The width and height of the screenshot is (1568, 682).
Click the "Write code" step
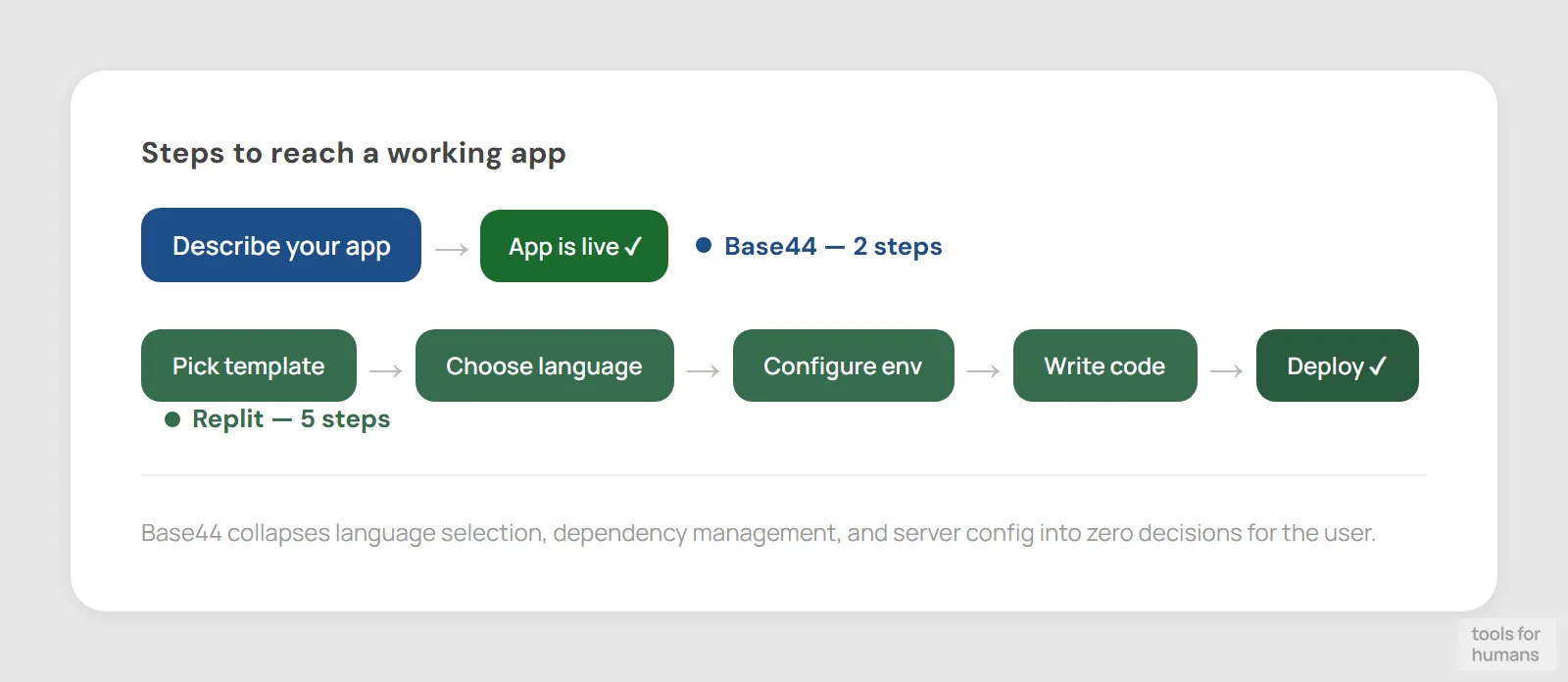1105,365
